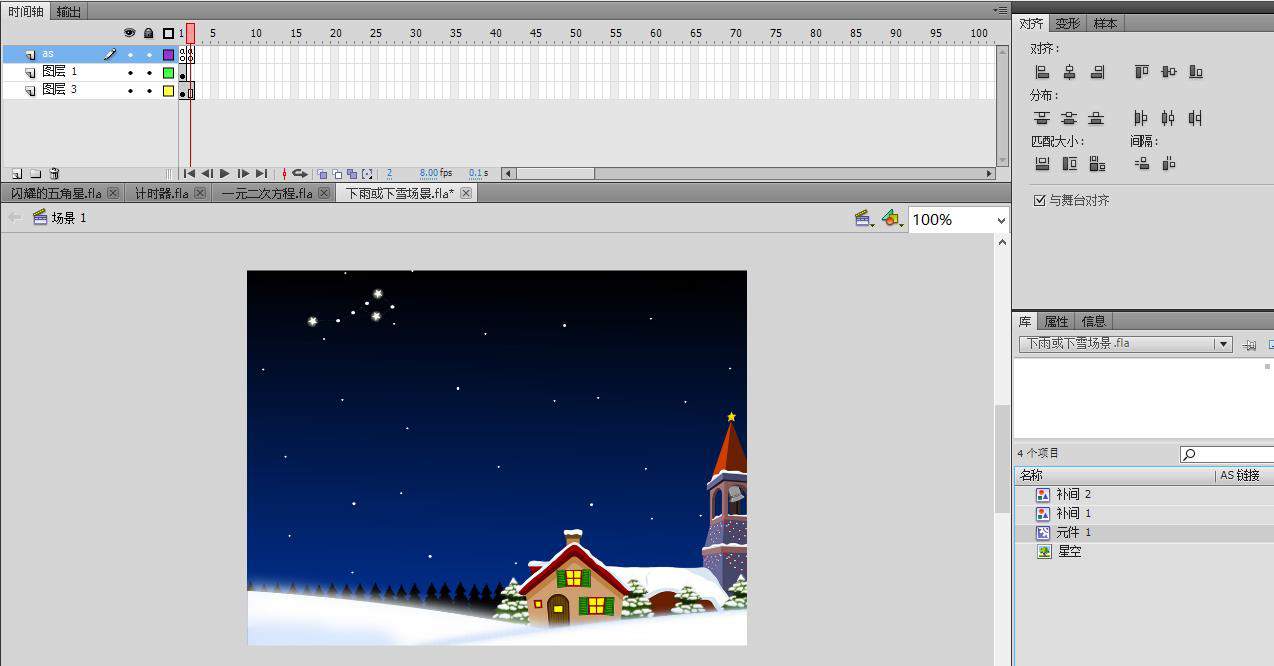The image size is (1274, 666).
Task: Align horizontal center icon
Action: (1069, 72)
